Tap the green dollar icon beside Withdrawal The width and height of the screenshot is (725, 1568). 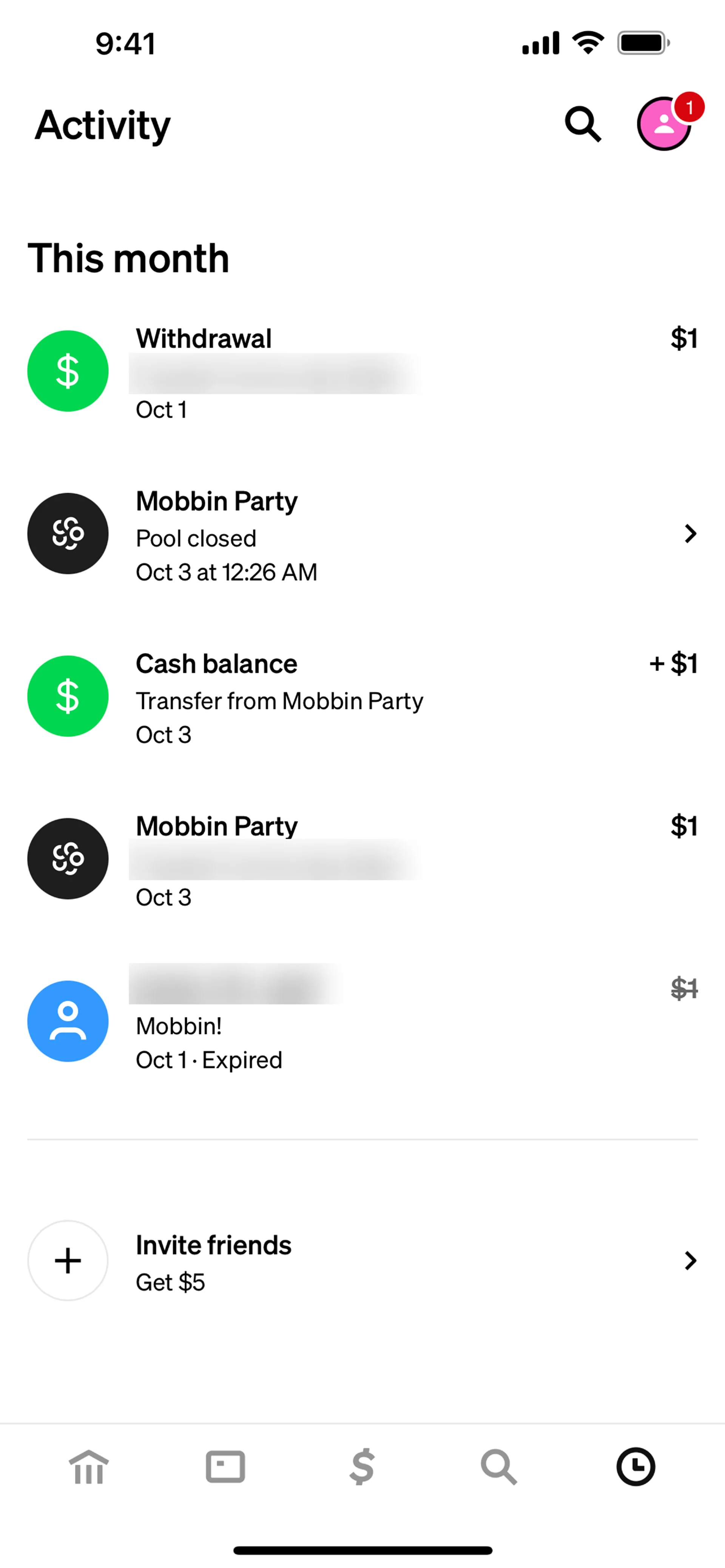pos(68,371)
